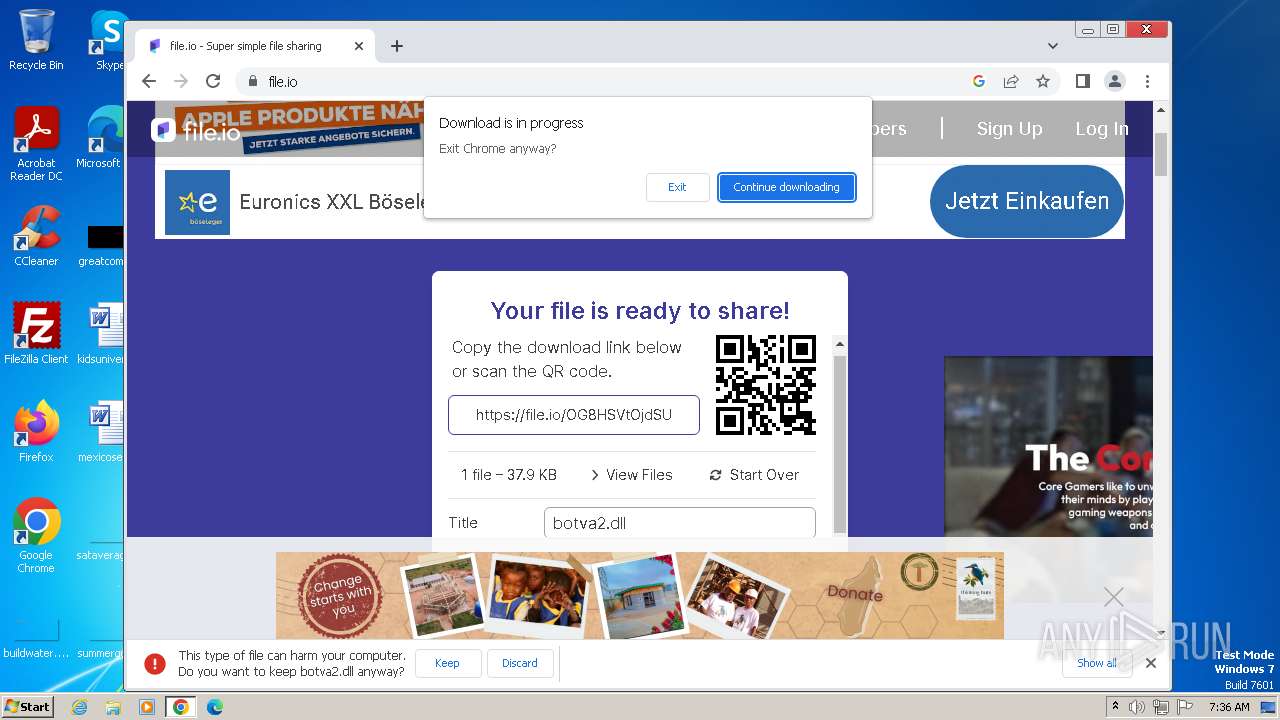Viewport: 1280px width, 720px height.
Task: Close the file.io tab
Action: [359, 46]
